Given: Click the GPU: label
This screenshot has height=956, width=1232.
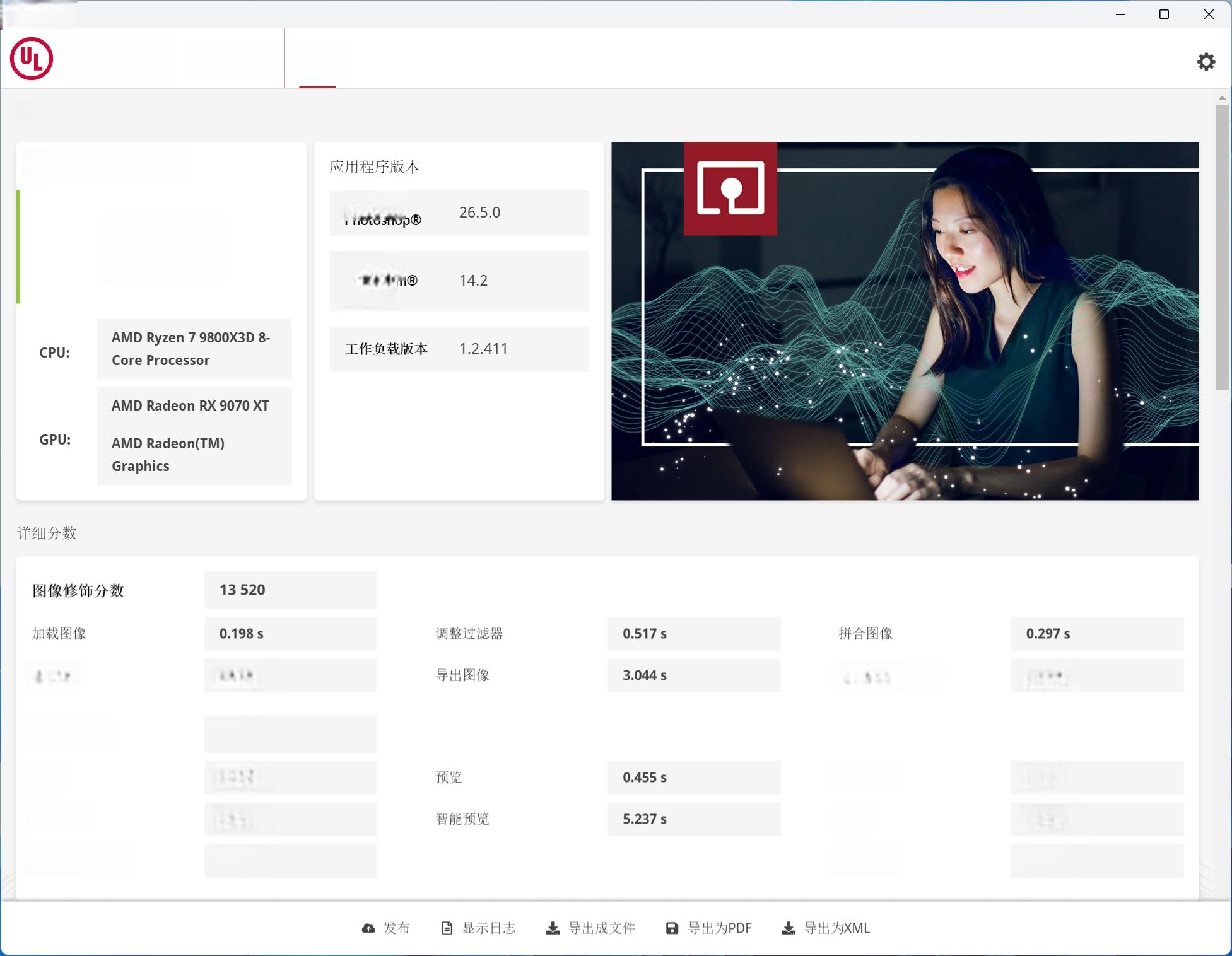Looking at the screenshot, I should pos(55,440).
